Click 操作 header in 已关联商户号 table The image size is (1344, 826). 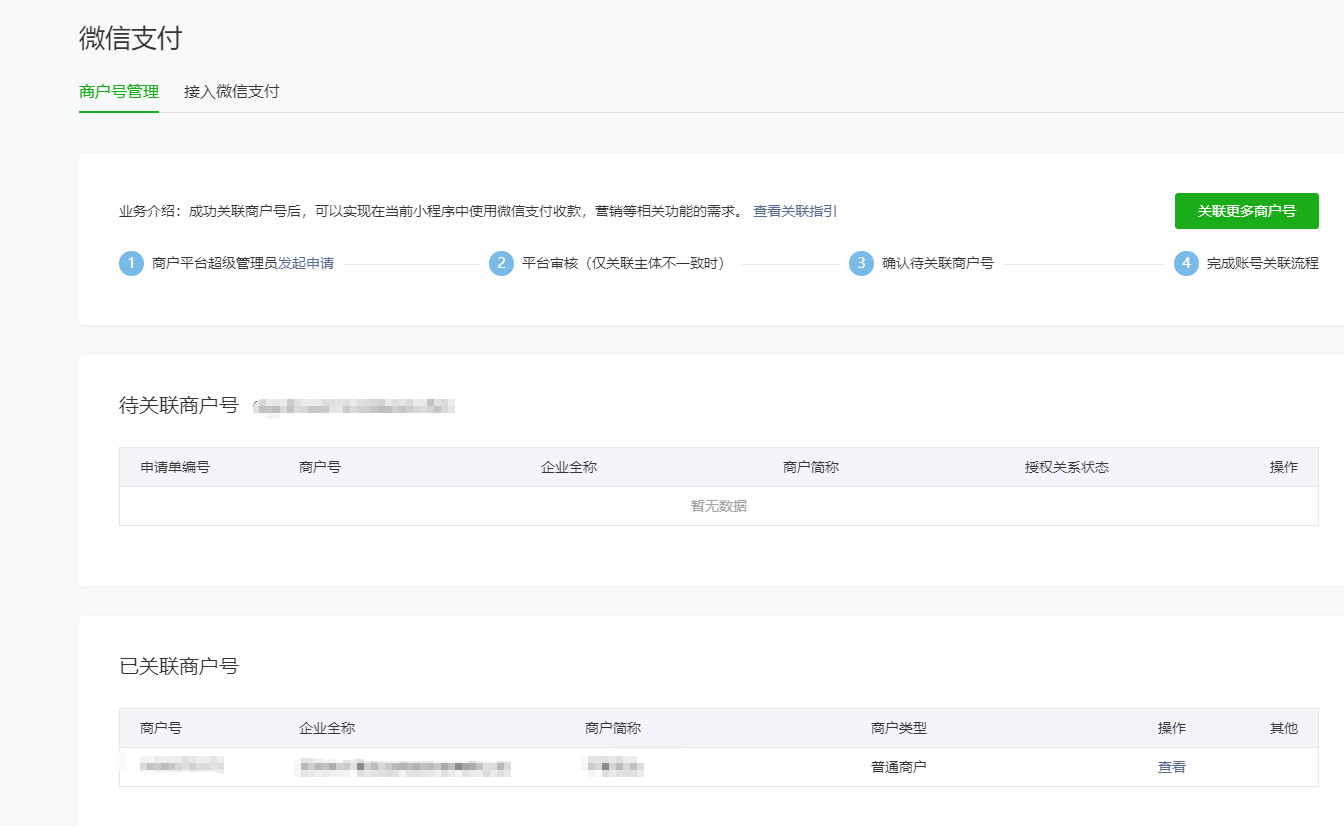[x=1172, y=728]
